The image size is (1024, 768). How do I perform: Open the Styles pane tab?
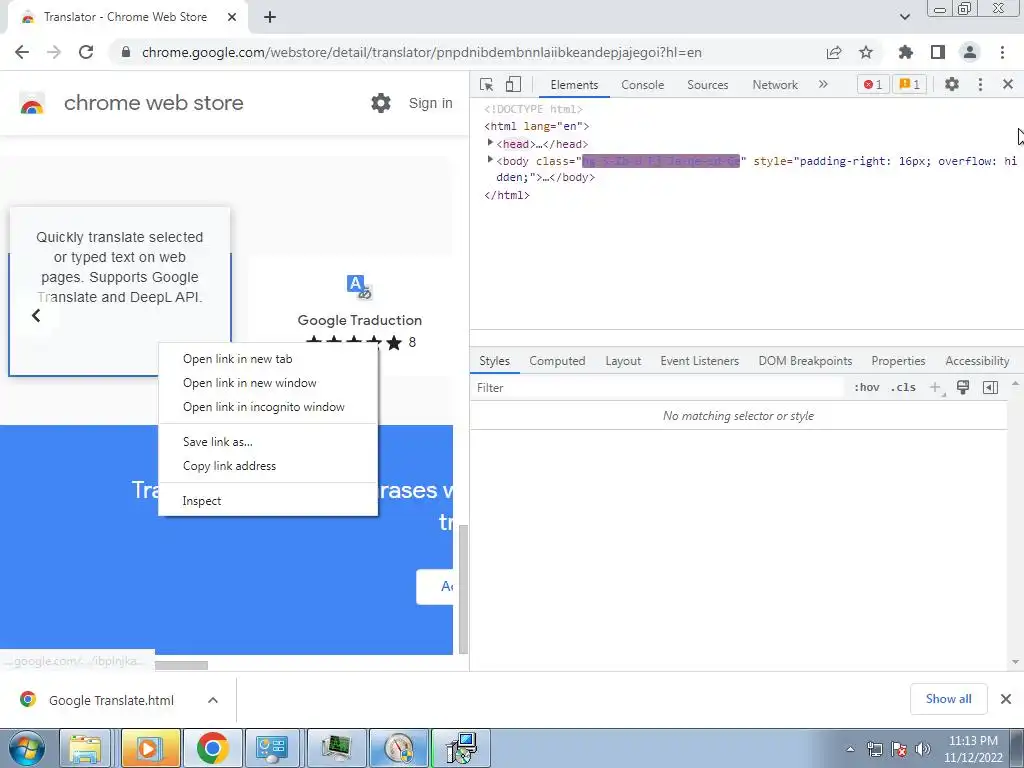(494, 361)
